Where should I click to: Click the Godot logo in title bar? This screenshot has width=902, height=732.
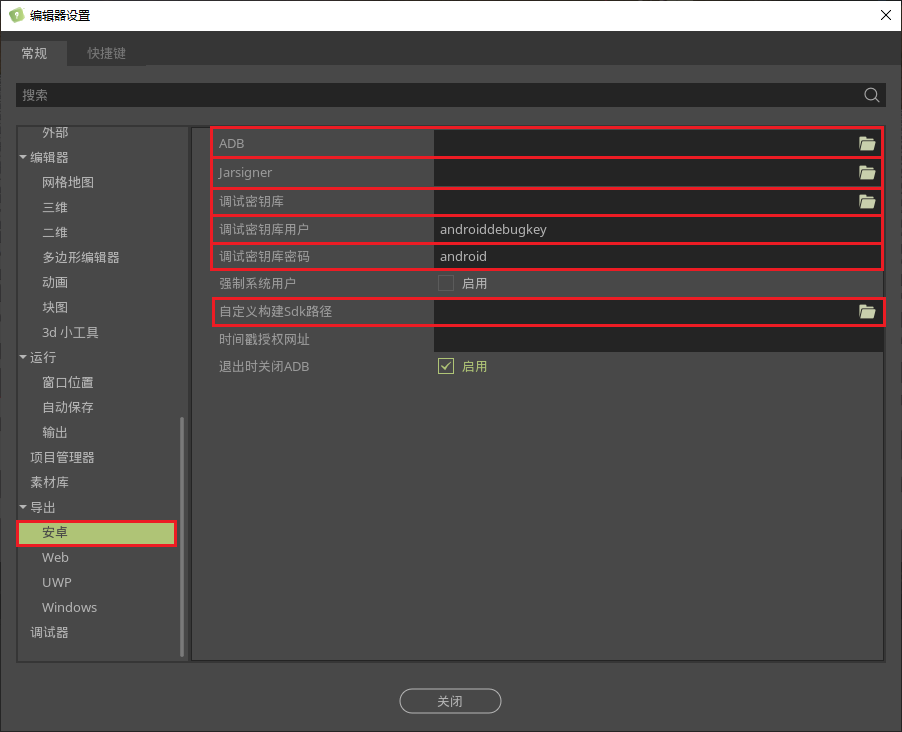tap(16, 15)
